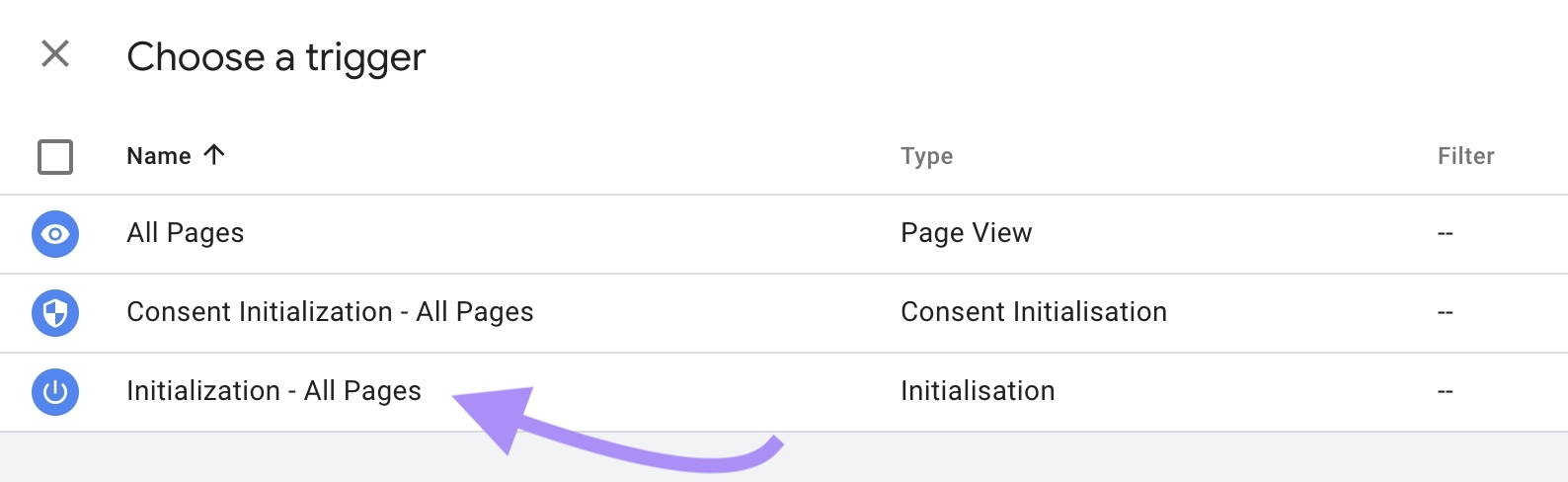This screenshot has width=1568, height=482.
Task: Close the Choose a trigger panel
Action: click(x=55, y=53)
